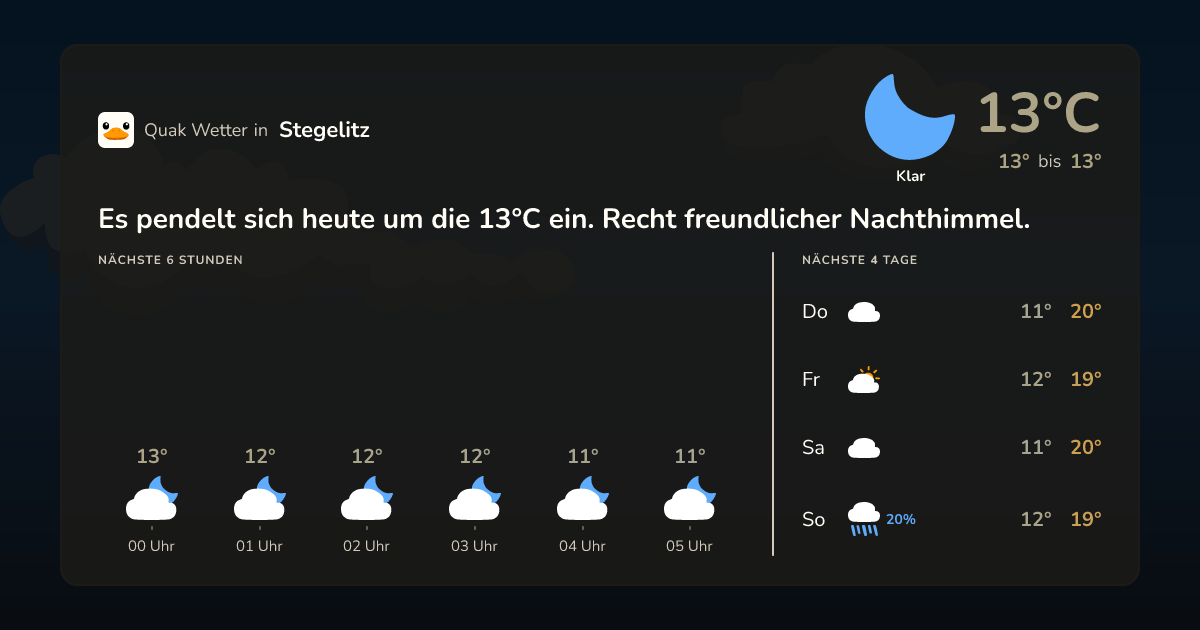Image resolution: width=1200 pixels, height=630 pixels.
Task: Click the '01 Uhr' time label
Action: click(260, 546)
